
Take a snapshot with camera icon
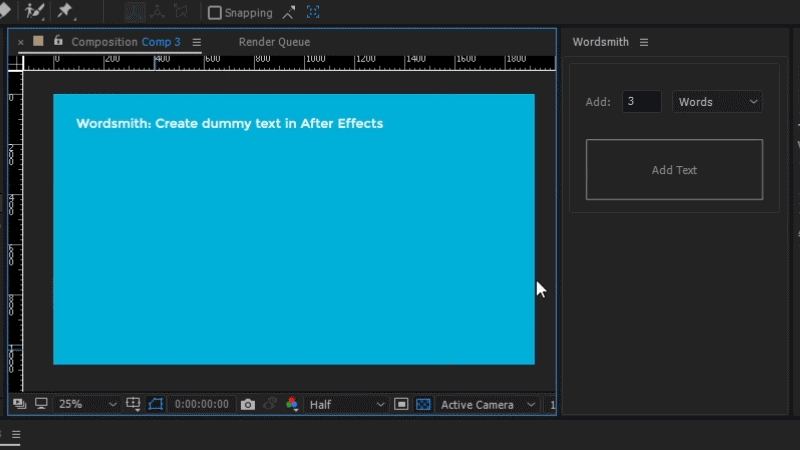pyautogui.click(x=247, y=404)
